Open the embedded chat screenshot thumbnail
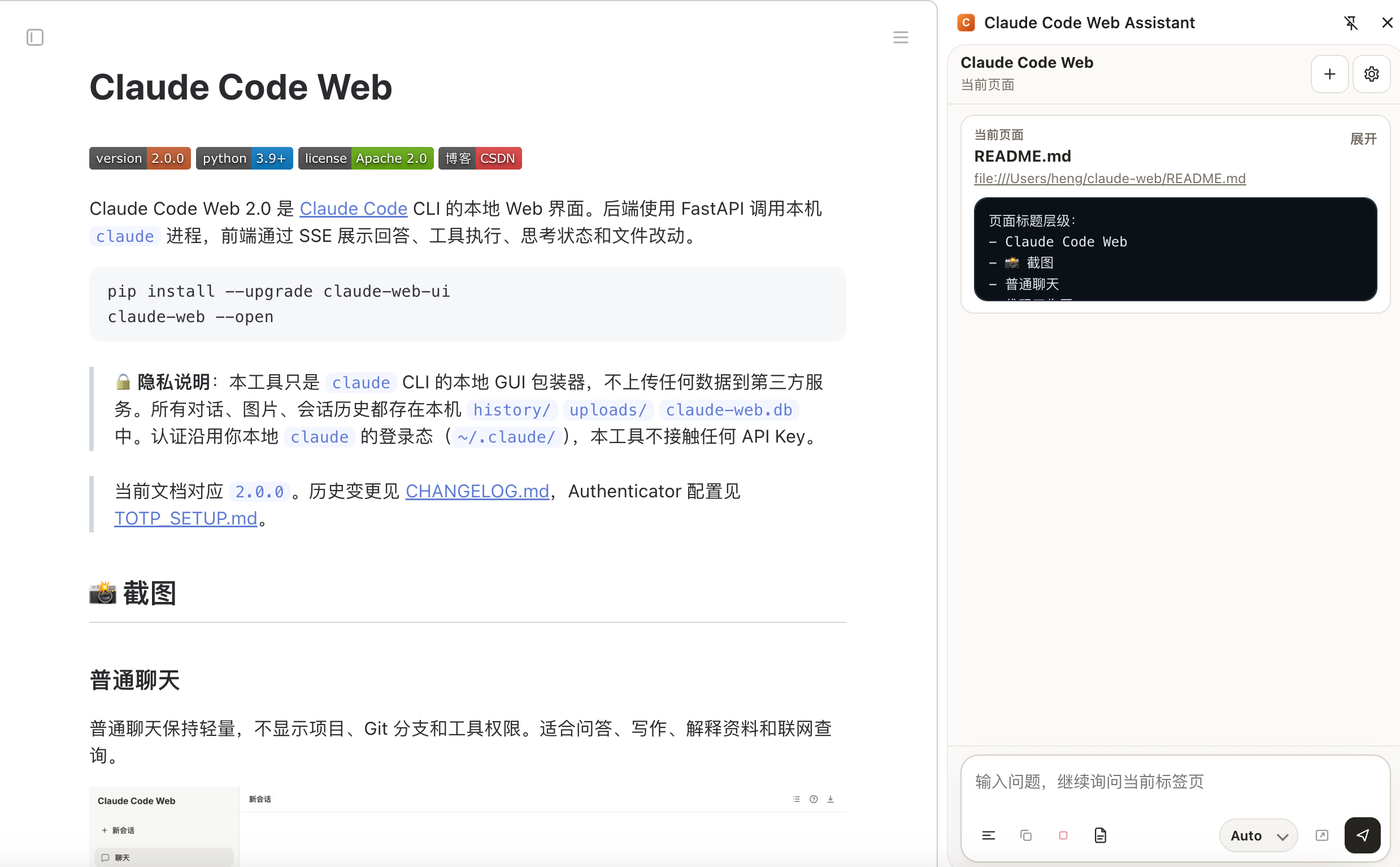 coord(467,826)
